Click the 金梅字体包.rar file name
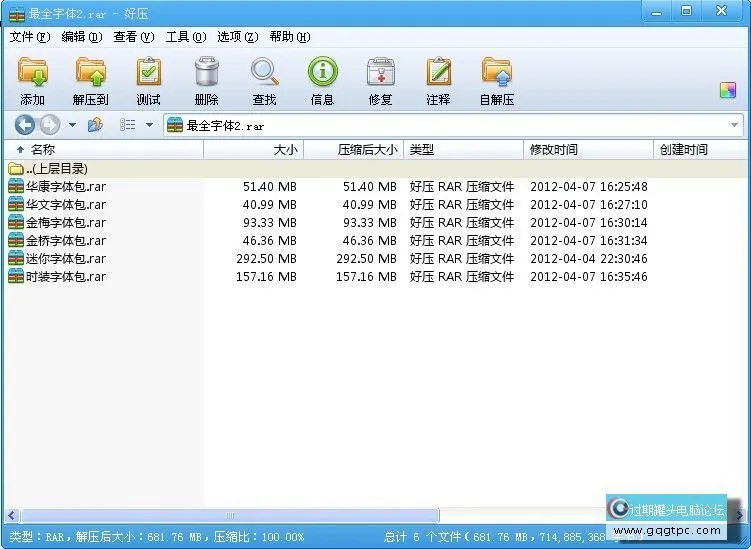The image size is (751, 549). (x=66, y=222)
